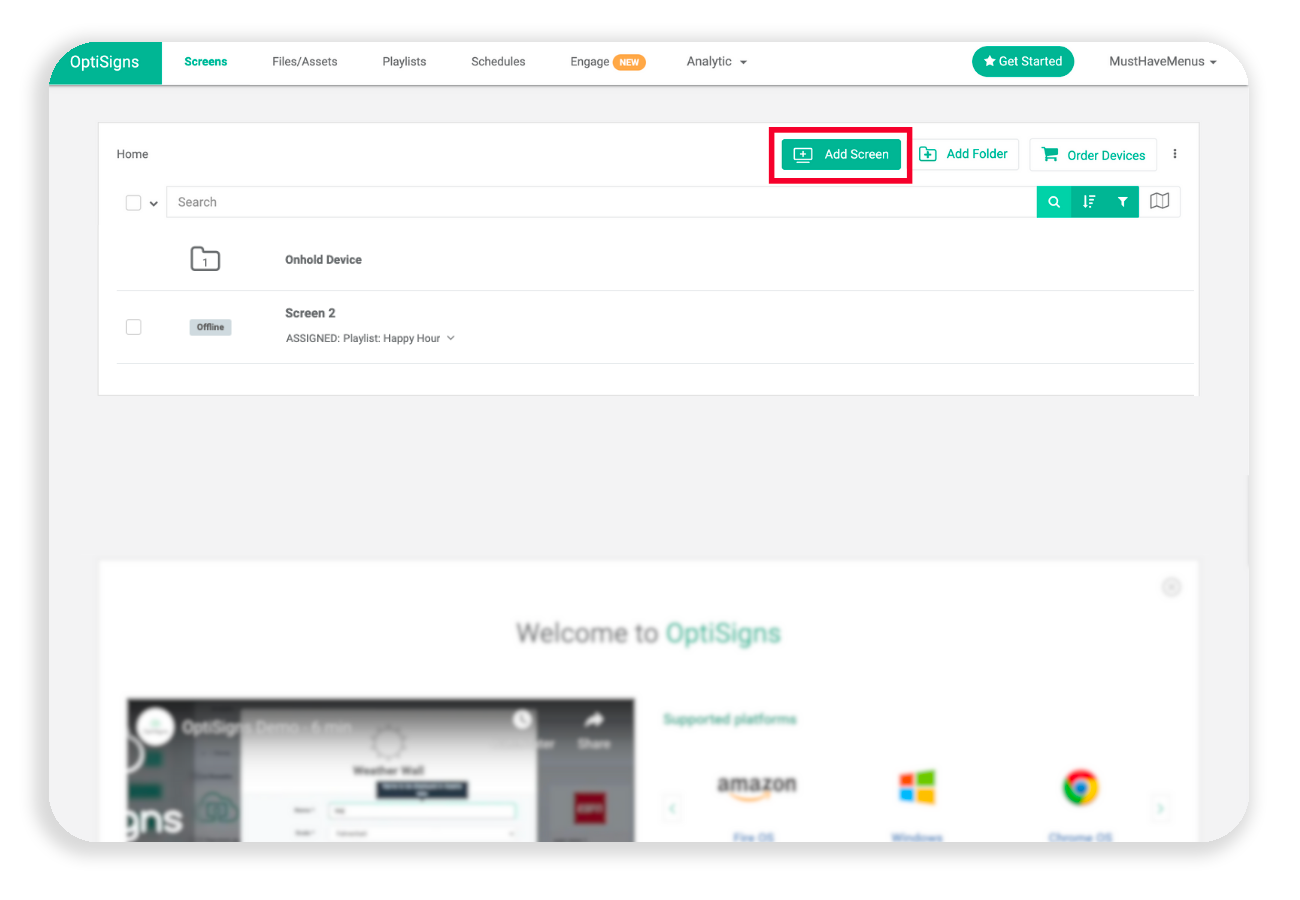Click the Home breadcrumb
1300x900 pixels.
click(132, 154)
